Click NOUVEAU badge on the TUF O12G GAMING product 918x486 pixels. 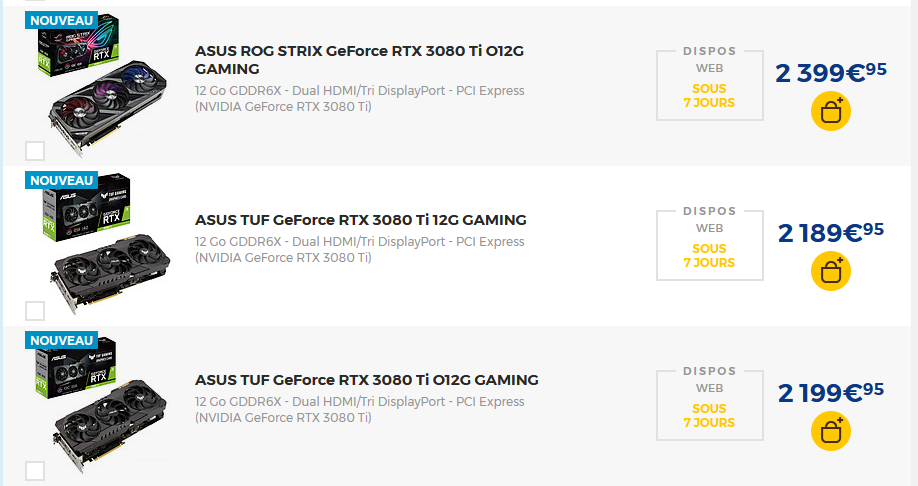pyautogui.click(x=61, y=340)
